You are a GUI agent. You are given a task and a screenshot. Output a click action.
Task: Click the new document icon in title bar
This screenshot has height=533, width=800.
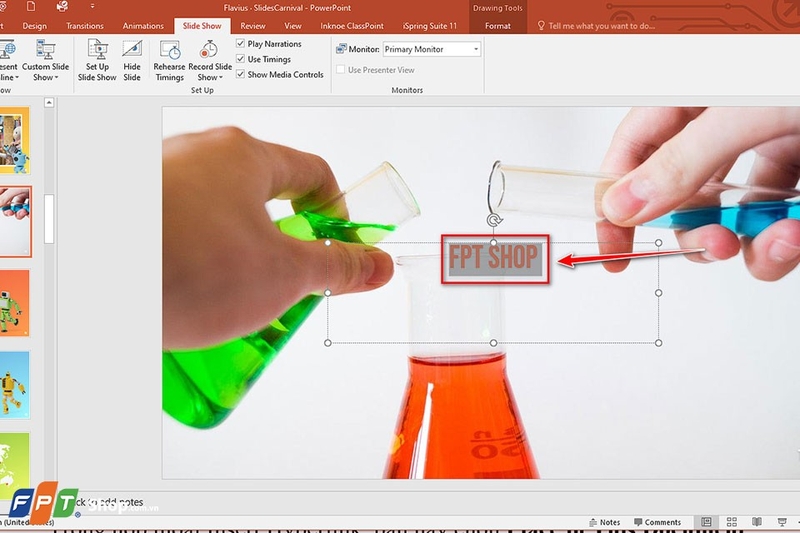pyautogui.click(x=31, y=7)
